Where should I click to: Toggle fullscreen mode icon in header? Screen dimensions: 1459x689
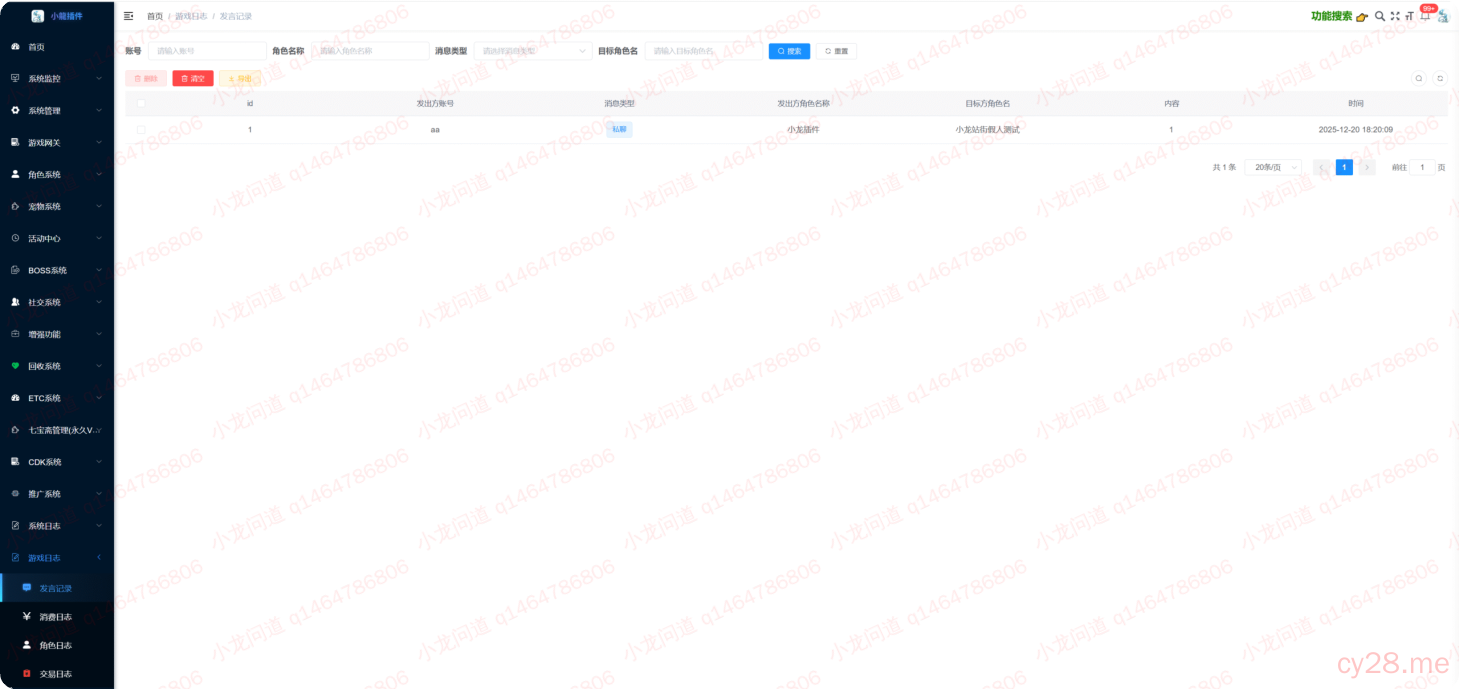[x=1395, y=16]
